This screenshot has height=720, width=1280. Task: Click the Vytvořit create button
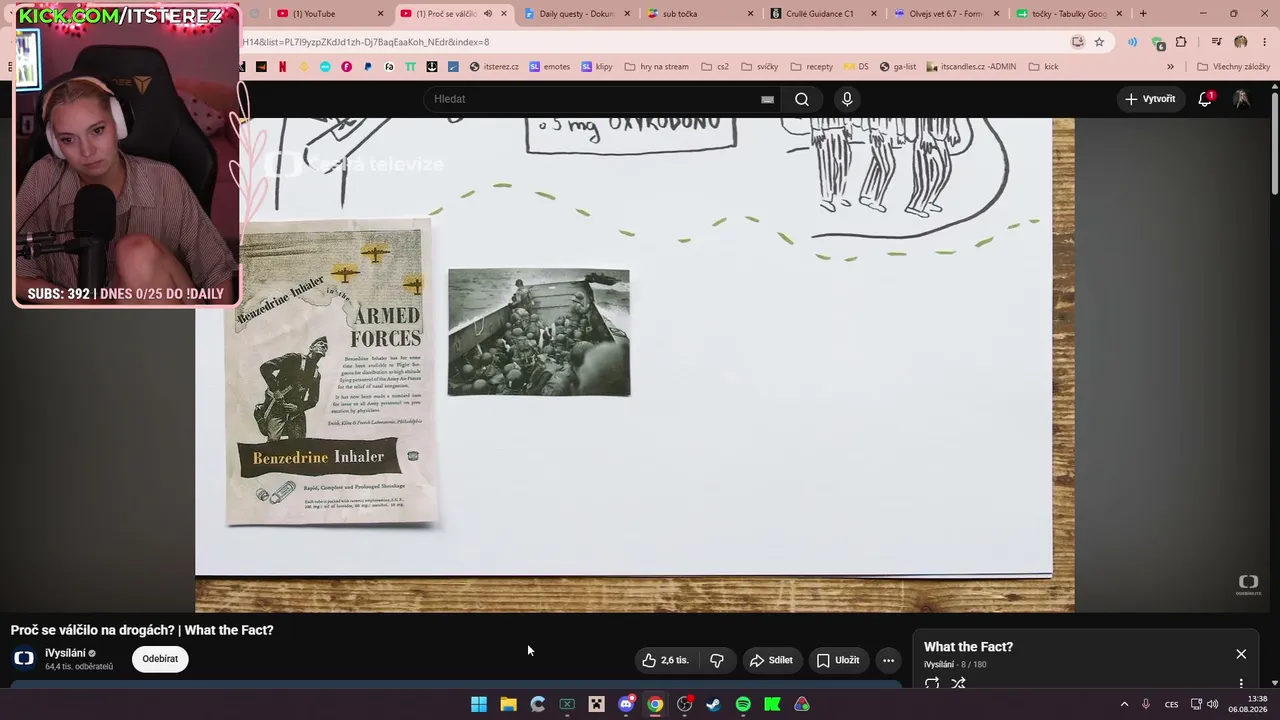click(1150, 99)
